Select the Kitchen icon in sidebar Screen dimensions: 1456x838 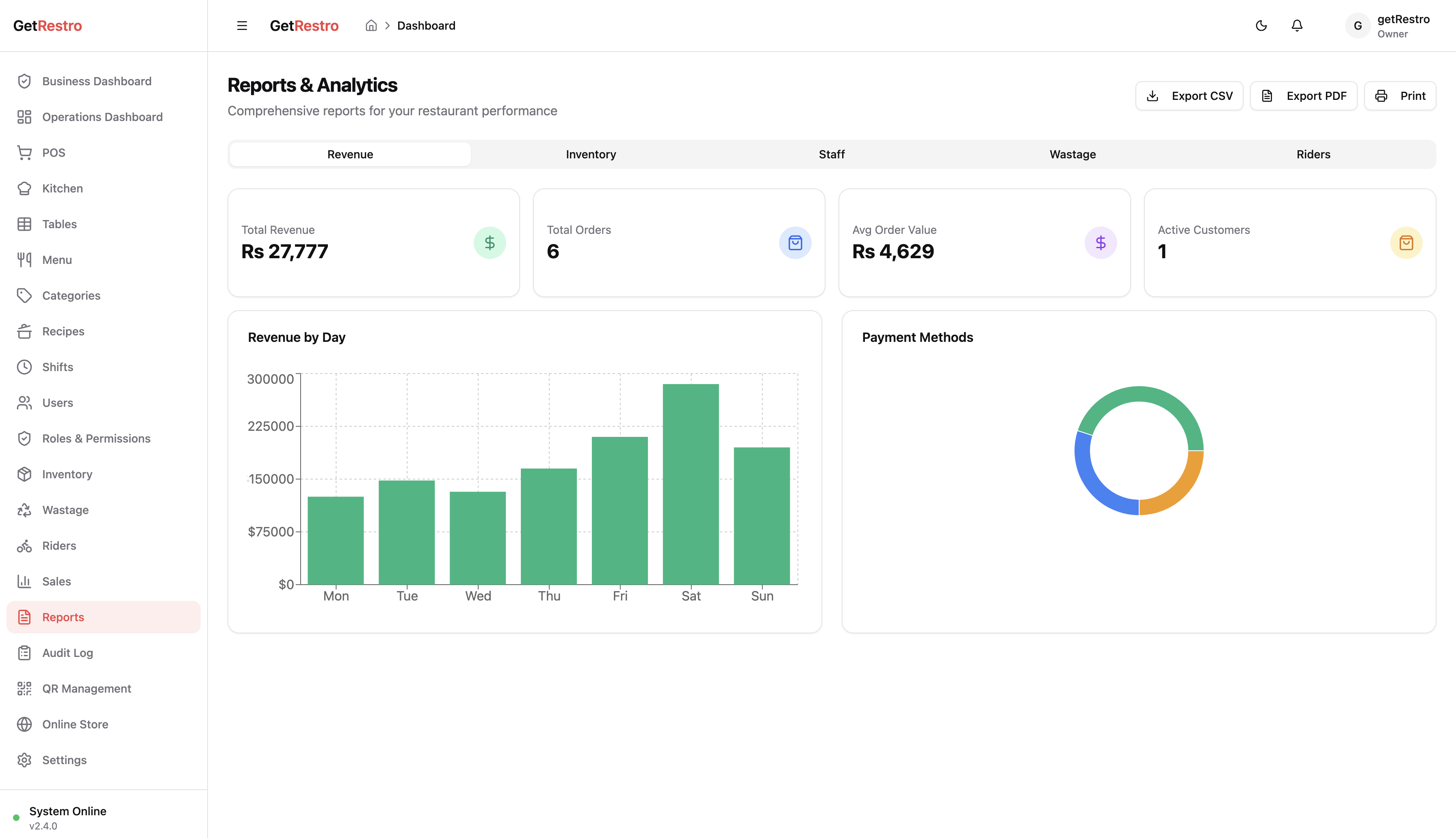(x=24, y=188)
